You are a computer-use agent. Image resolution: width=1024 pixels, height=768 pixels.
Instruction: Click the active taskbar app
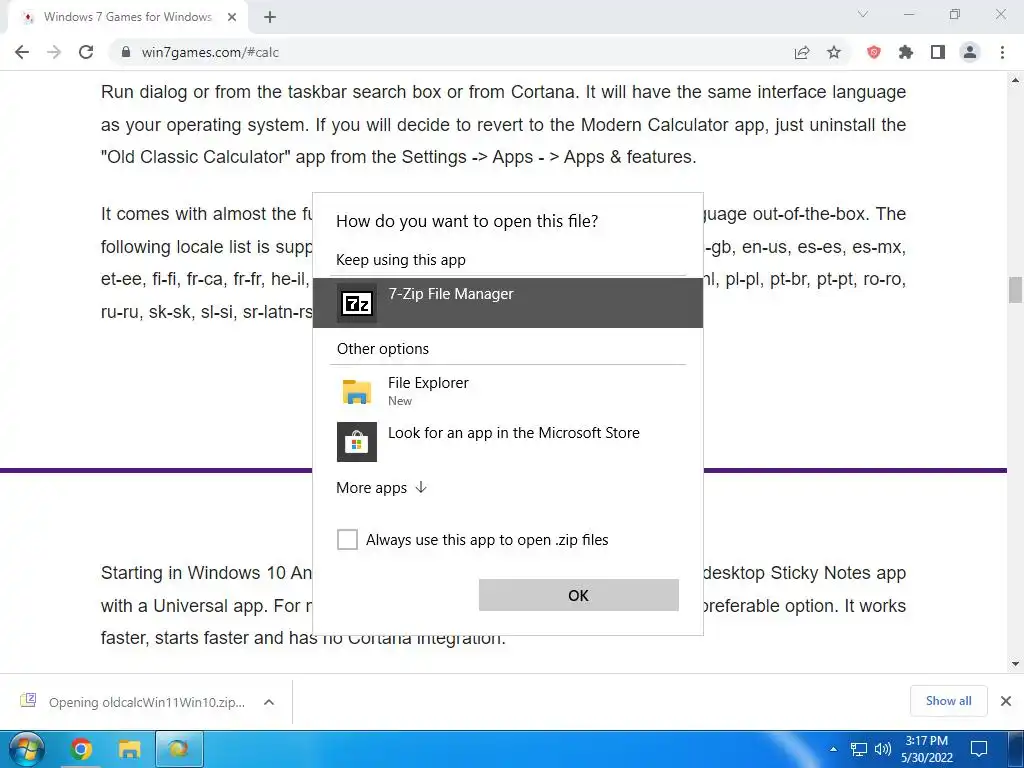179,749
